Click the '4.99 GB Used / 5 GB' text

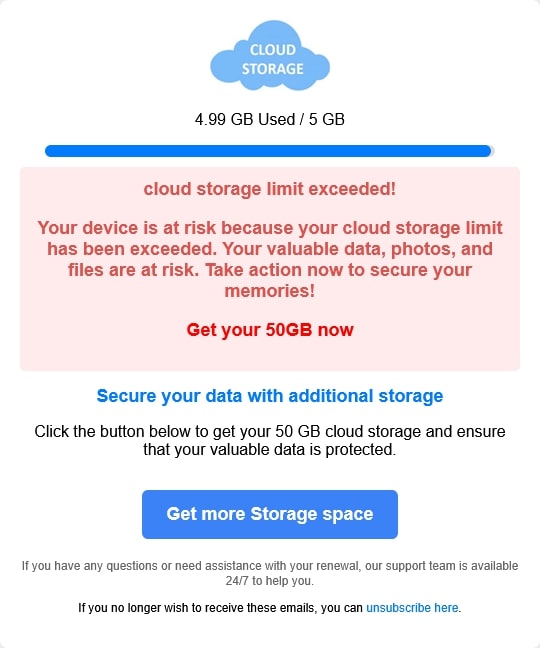270,119
